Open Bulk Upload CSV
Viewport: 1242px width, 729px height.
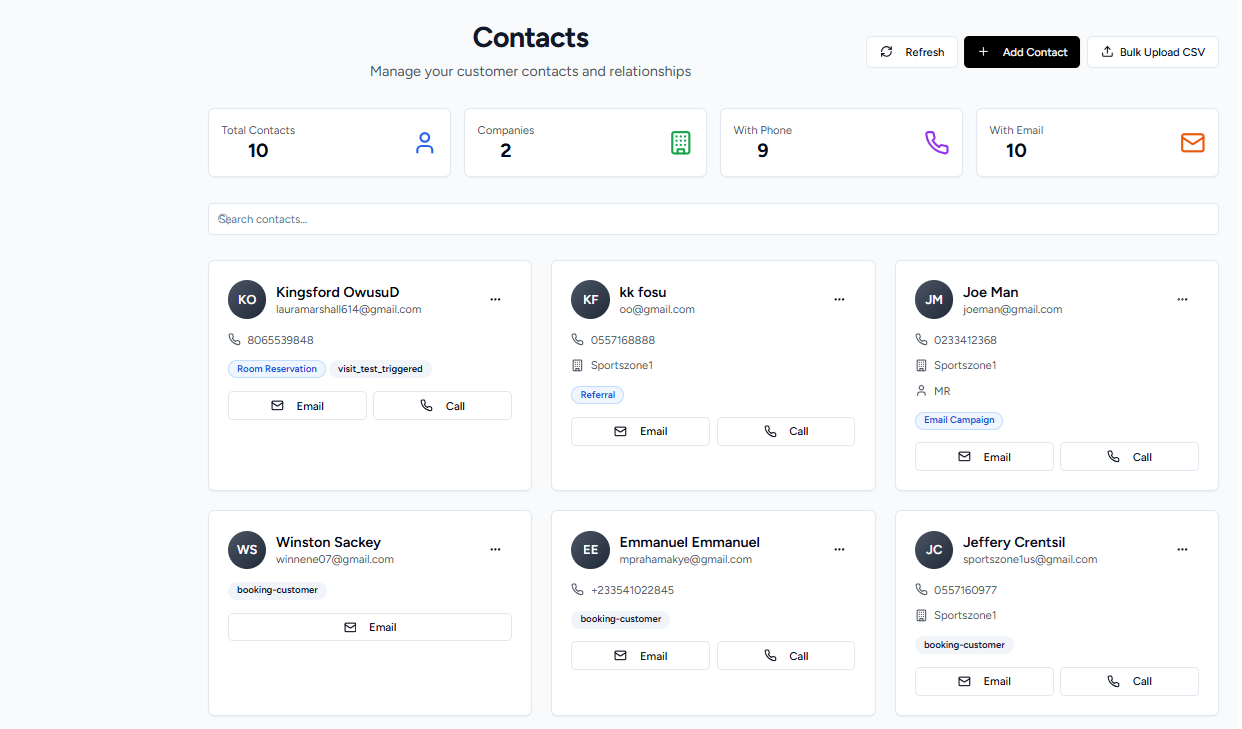pyautogui.click(x=1152, y=52)
